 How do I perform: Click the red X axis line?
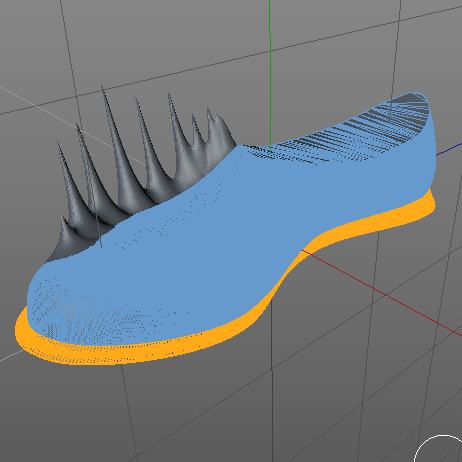coord(383,292)
